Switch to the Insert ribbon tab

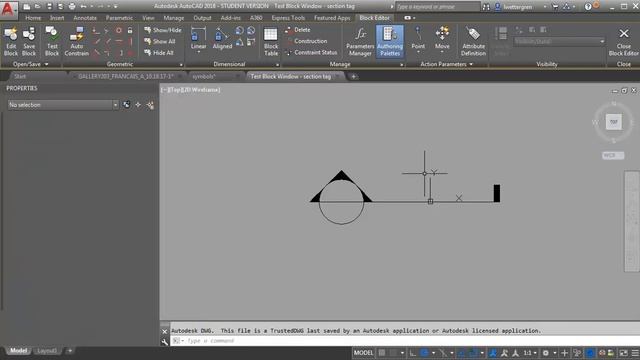pyautogui.click(x=57, y=18)
